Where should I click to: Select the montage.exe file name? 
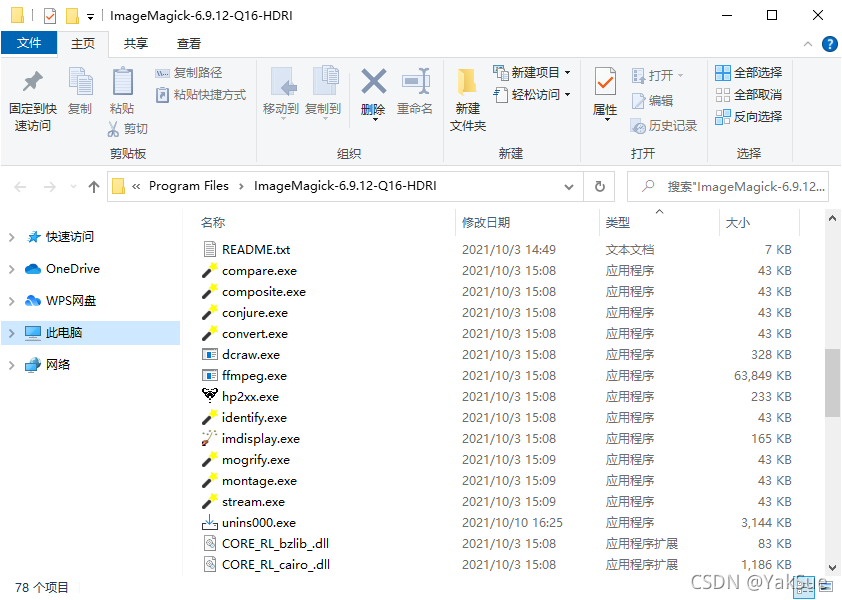click(x=259, y=481)
